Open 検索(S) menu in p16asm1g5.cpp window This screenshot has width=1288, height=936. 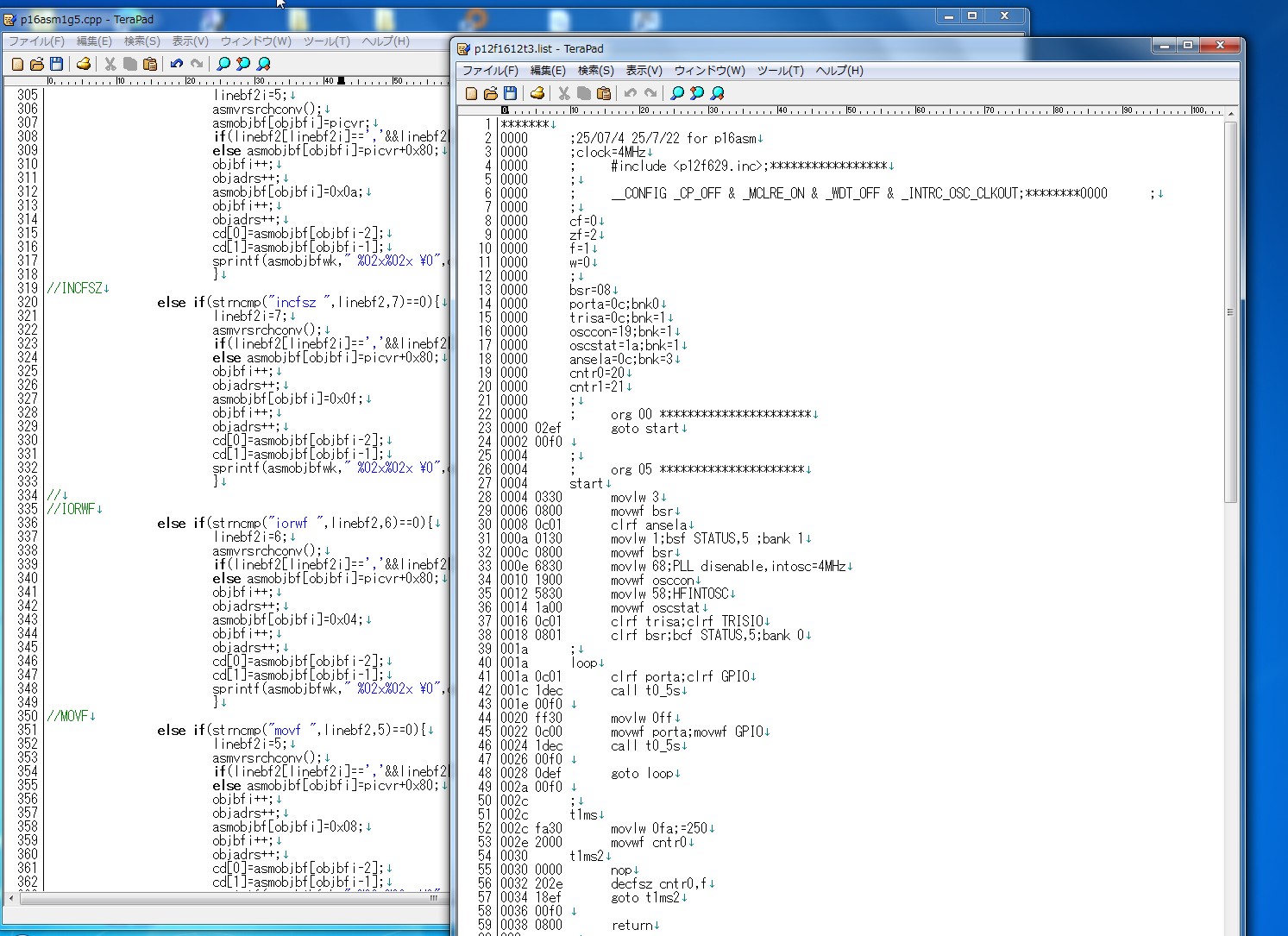[x=142, y=41]
